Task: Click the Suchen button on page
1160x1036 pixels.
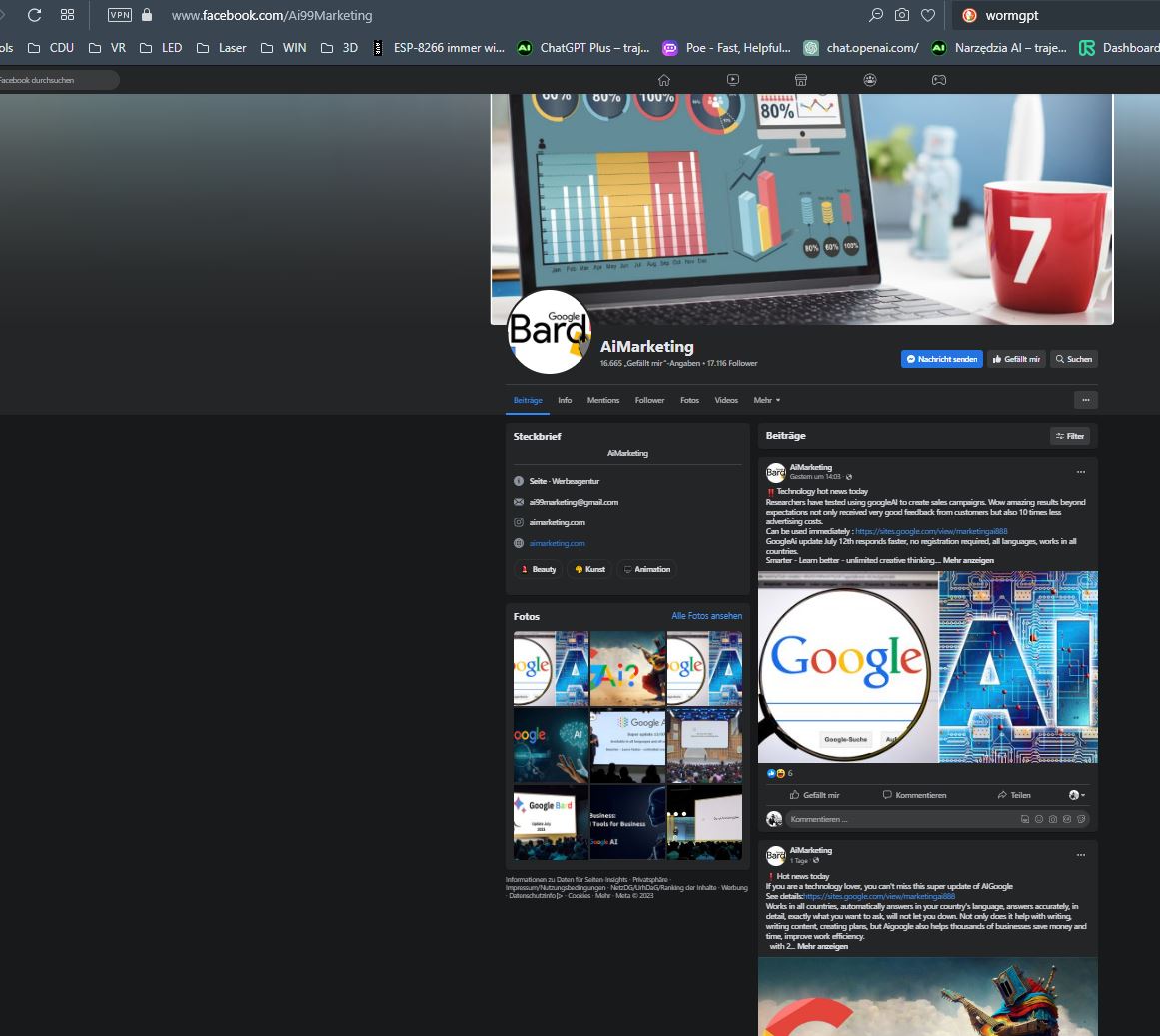Action: click(x=1073, y=359)
